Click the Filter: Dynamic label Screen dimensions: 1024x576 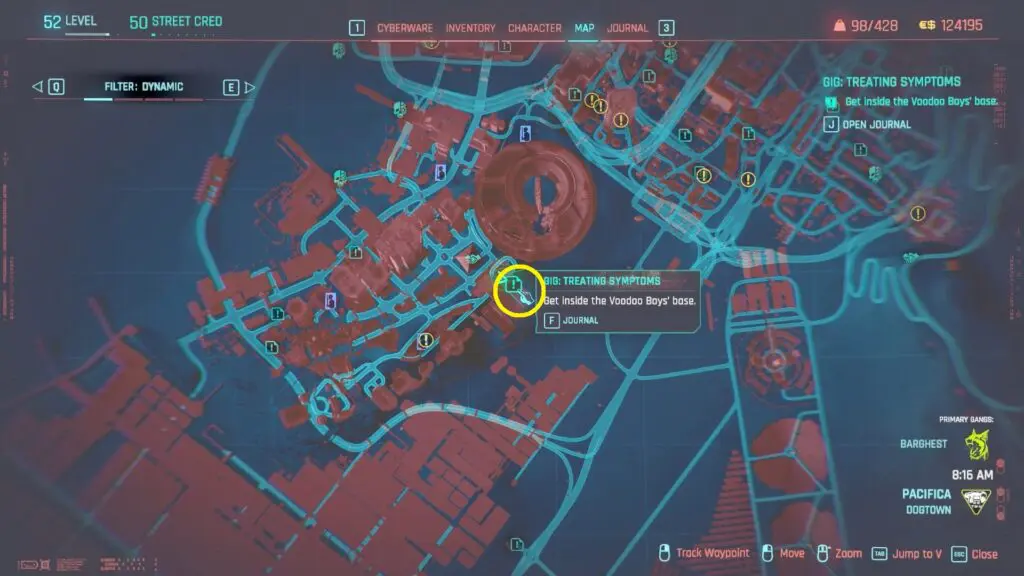click(144, 87)
